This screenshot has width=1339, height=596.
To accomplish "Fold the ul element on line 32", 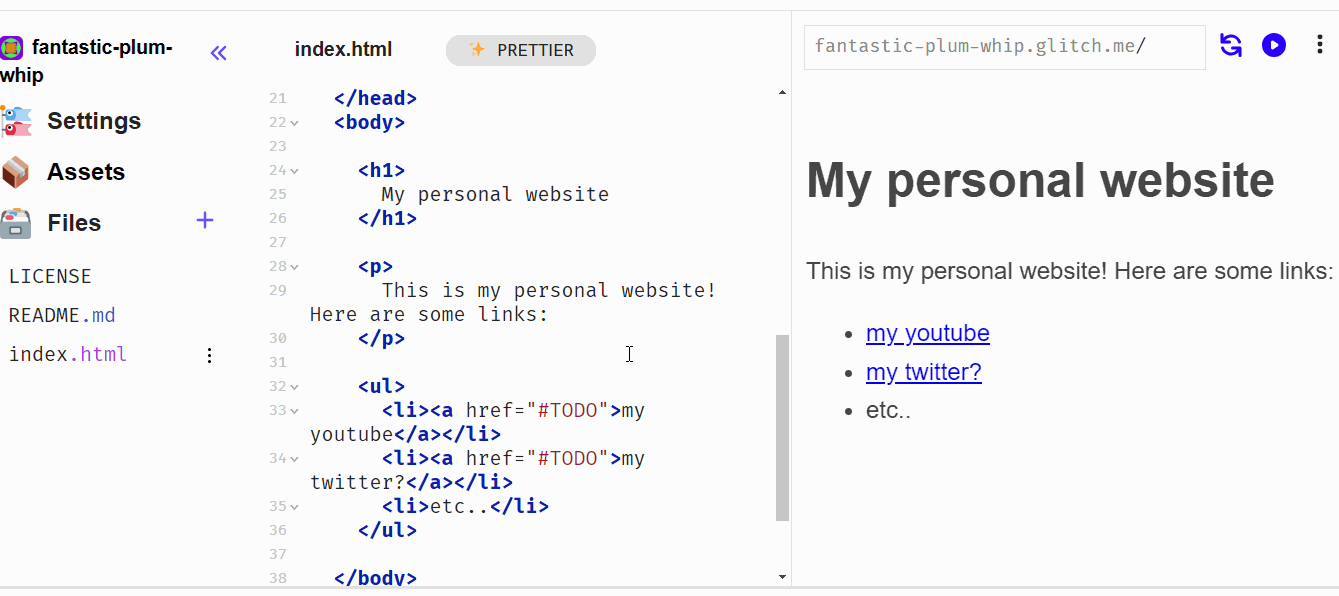I will coord(294,387).
